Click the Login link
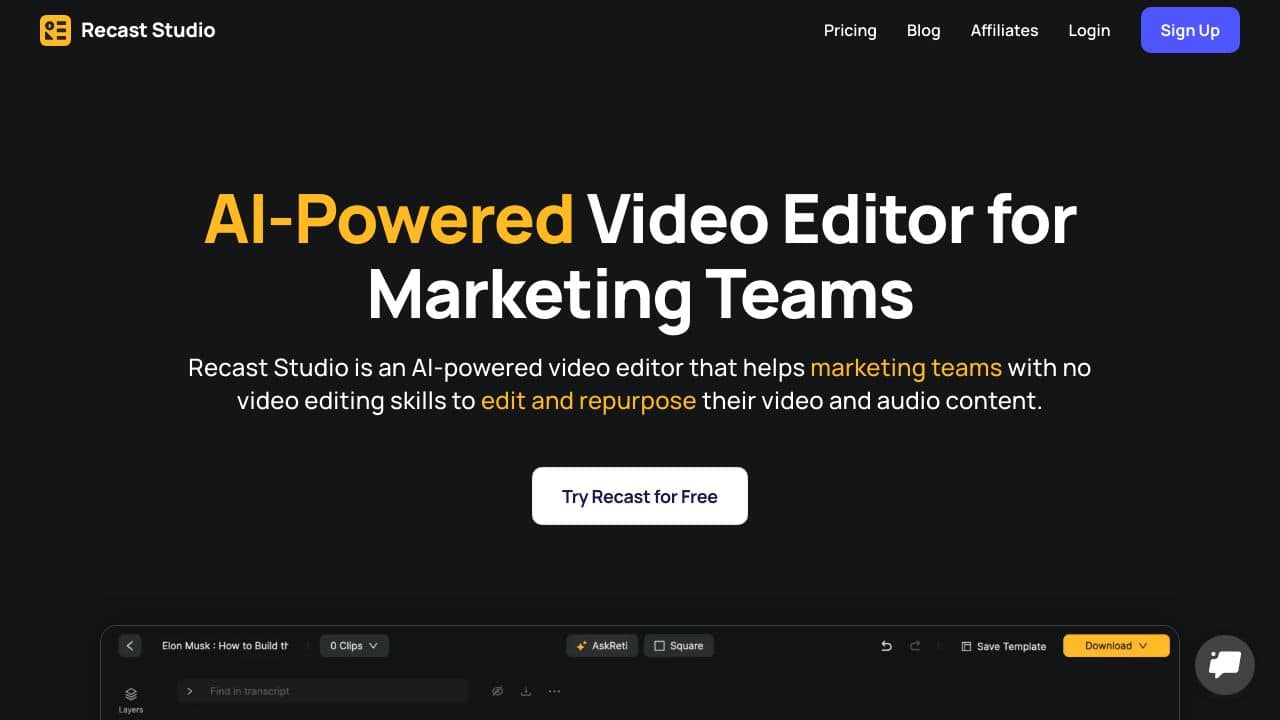The height and width of the screenshot is (720, 1280). coord(1089,30)
